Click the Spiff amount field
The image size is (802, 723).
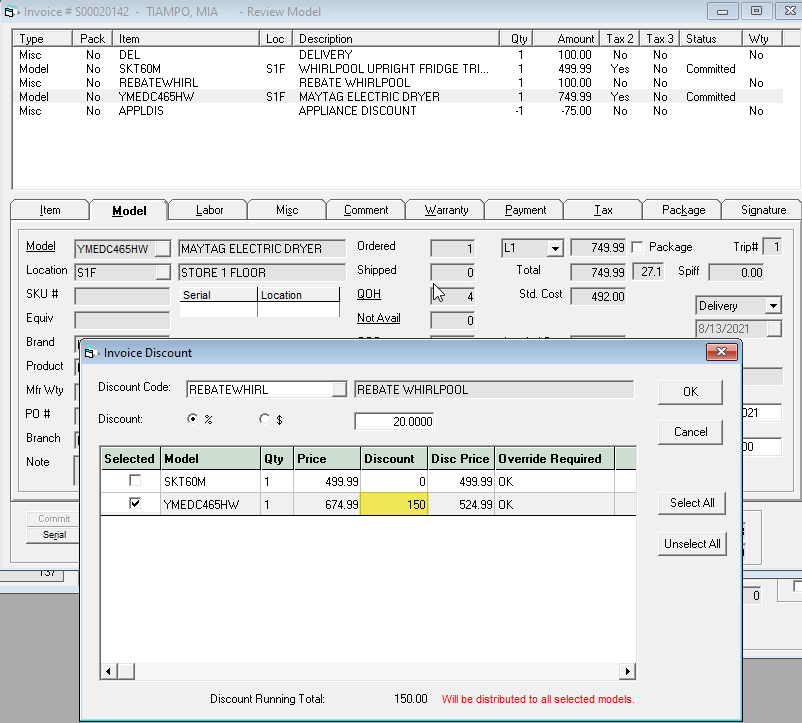737,273
